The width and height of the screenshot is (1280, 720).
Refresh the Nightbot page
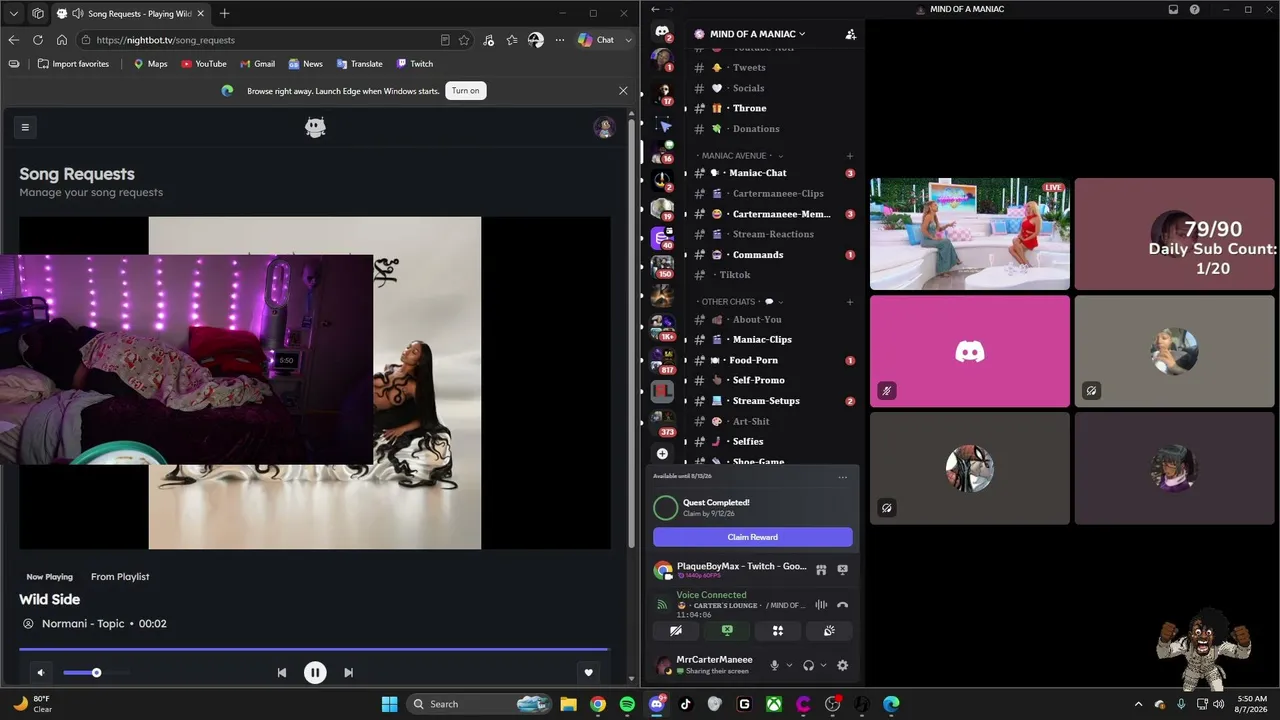[38, 40]
